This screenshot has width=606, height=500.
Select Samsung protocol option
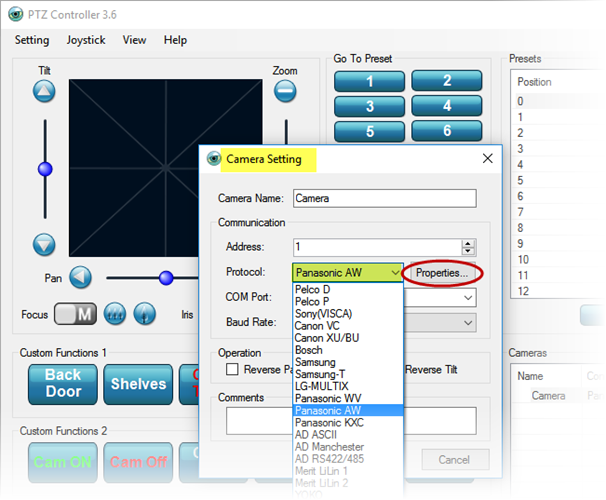[348, 362]
